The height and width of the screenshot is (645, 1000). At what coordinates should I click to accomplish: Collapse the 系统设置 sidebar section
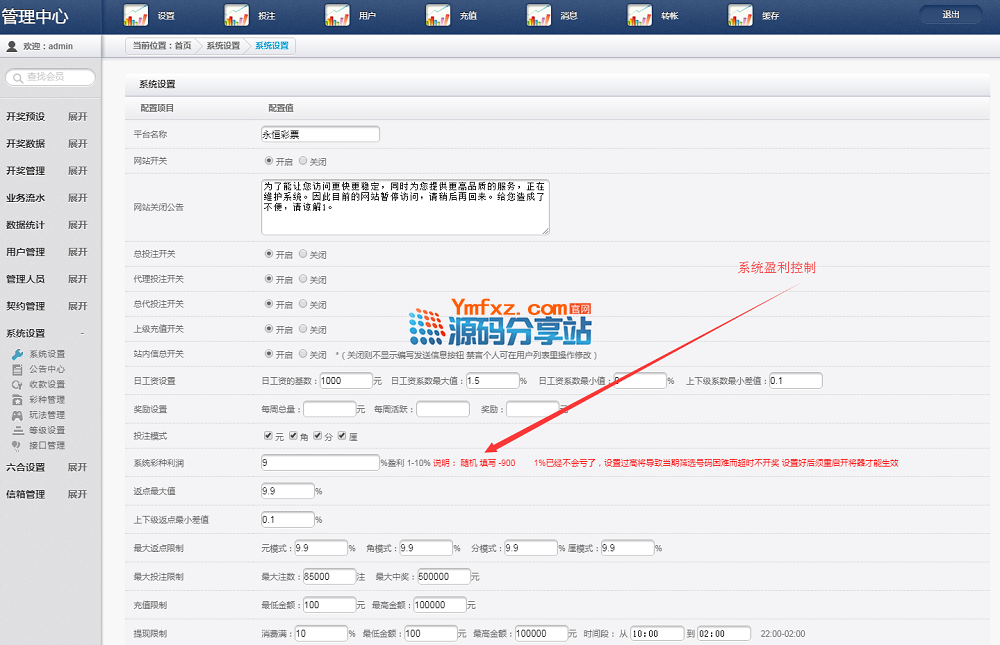click(81, 333)
